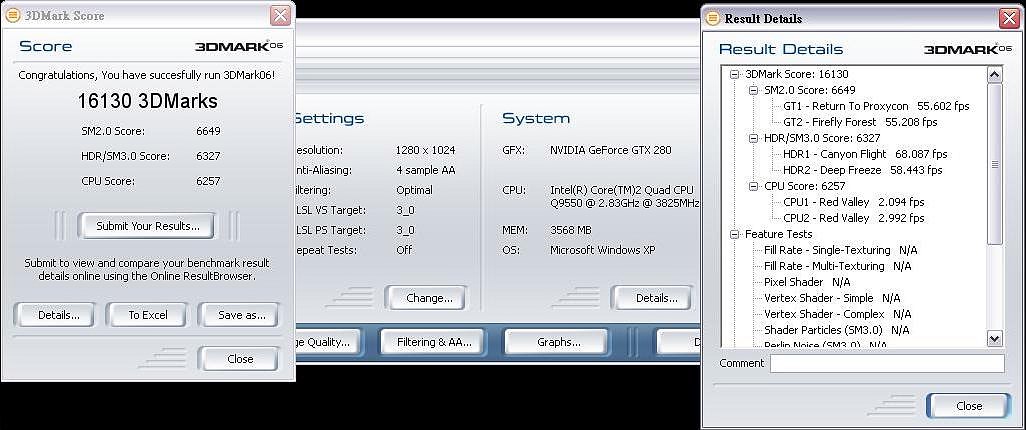Select Fill Rate - Multi-Texturing row
Screen dimensions: 1026x430
click(x=837, y=266)
